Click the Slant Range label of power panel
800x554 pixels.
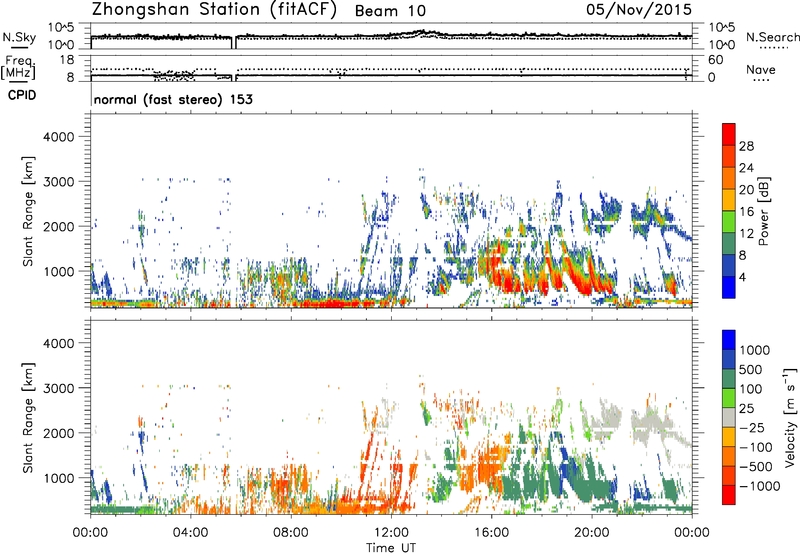click(x=28, y=211)
